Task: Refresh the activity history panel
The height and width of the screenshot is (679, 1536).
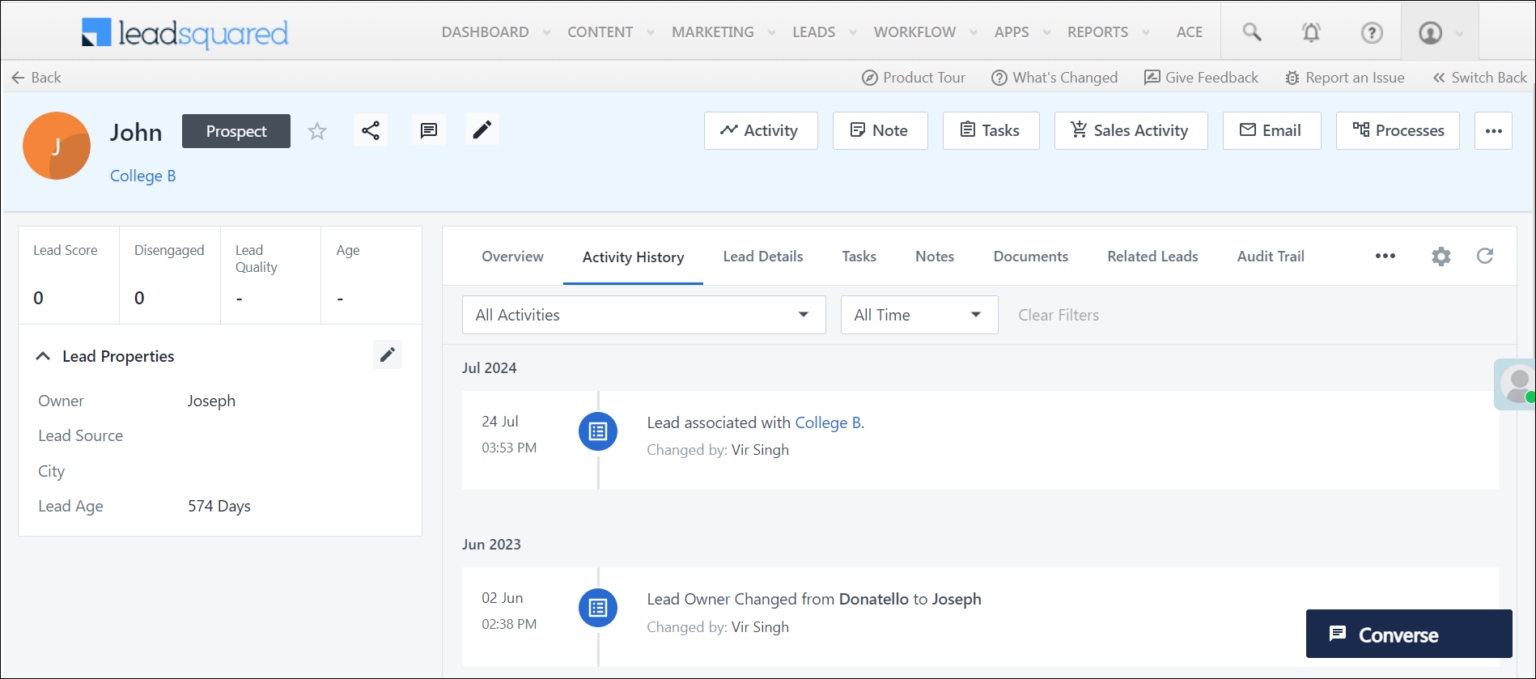Action: tap(1485, 256)
